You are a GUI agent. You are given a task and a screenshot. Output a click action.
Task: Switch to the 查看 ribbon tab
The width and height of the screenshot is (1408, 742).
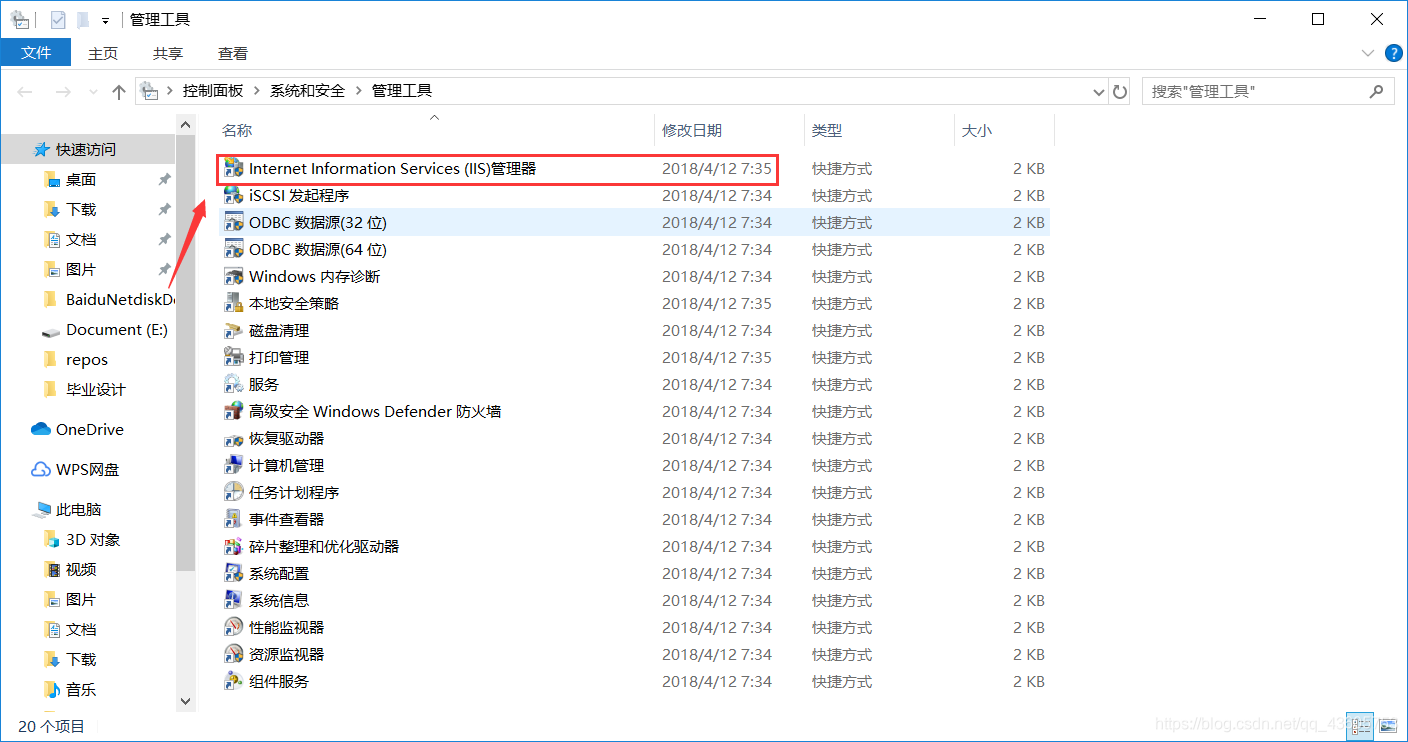click(x=233, y=53)
